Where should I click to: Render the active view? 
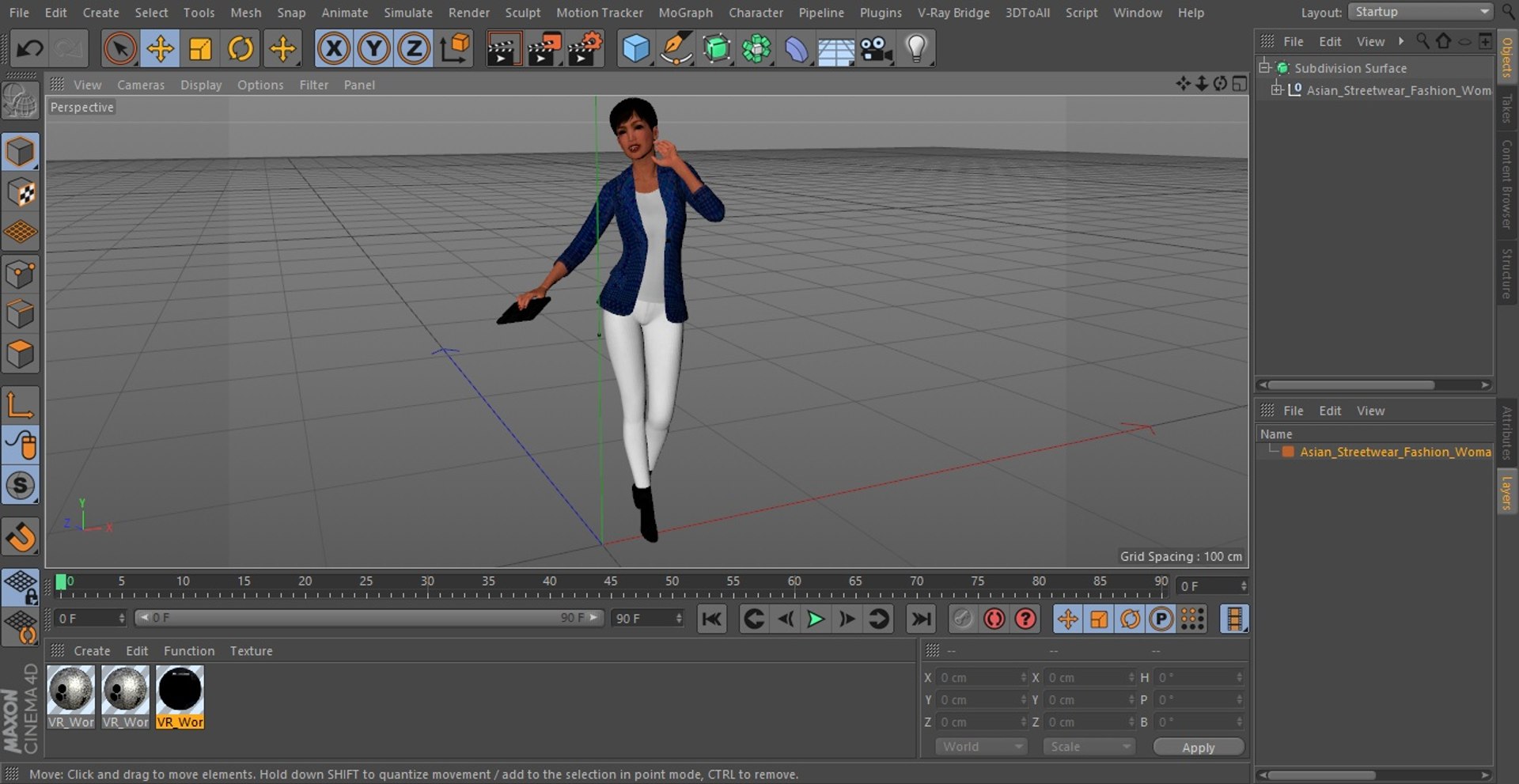pyautogui.click(x=502, y=49)
